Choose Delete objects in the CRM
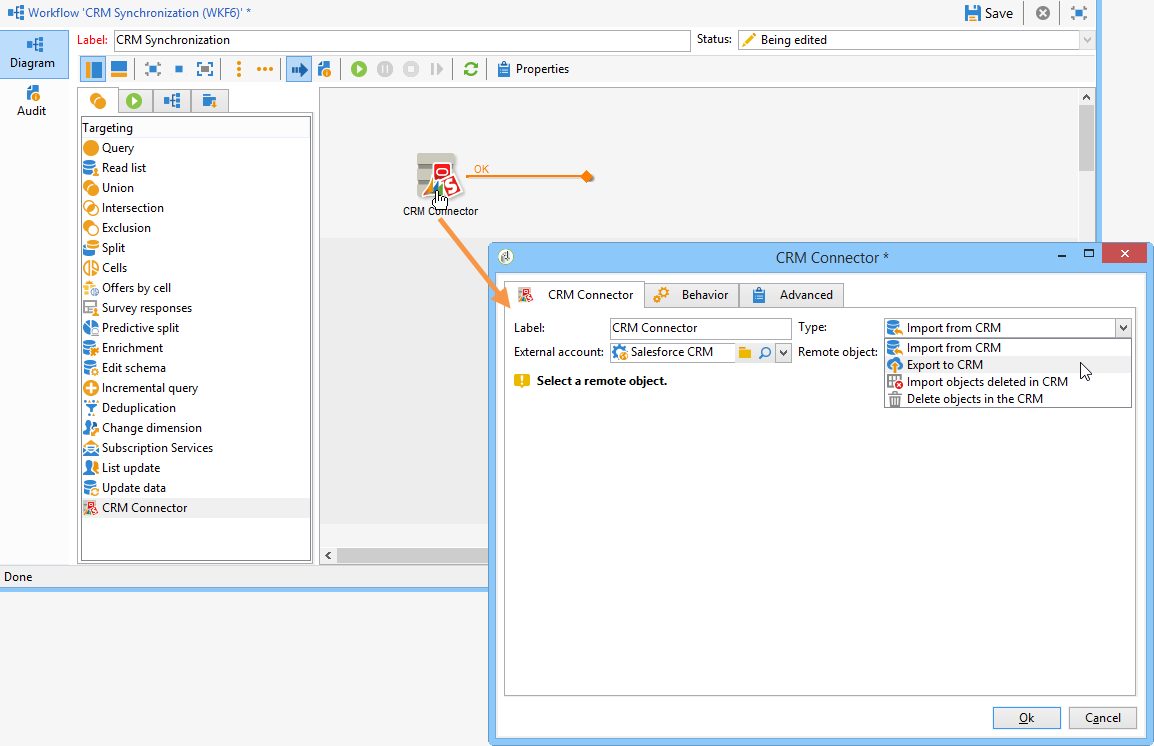 pos(1008,399)
